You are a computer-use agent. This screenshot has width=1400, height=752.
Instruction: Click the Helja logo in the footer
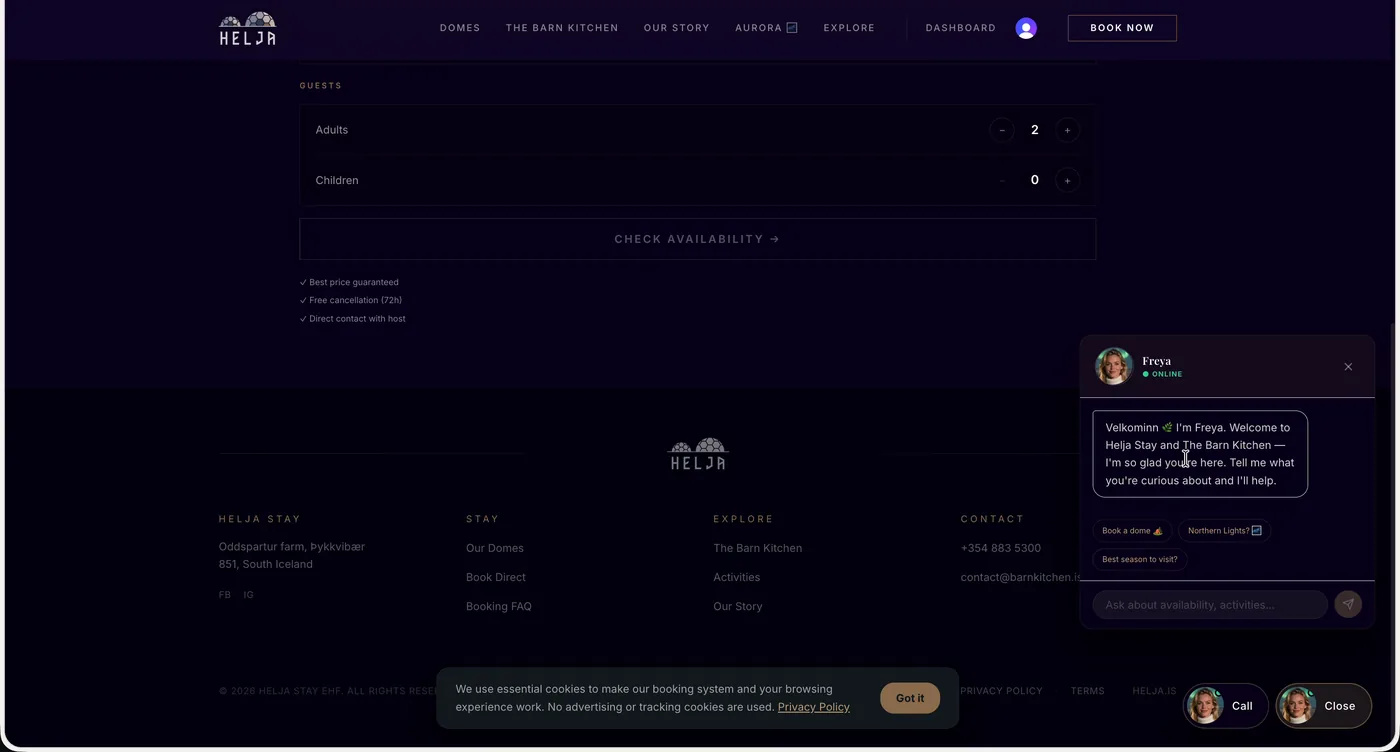pos(698,454)
